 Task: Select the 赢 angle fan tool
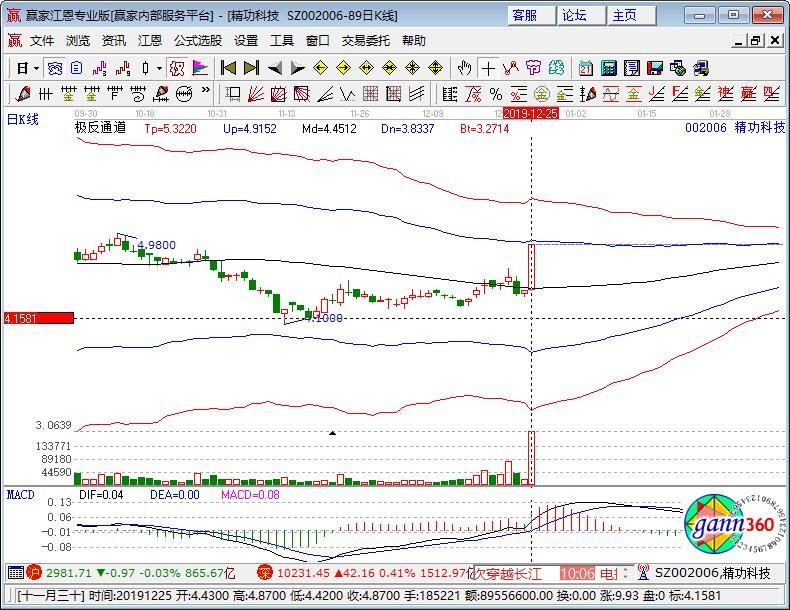(x=748, y=94)
